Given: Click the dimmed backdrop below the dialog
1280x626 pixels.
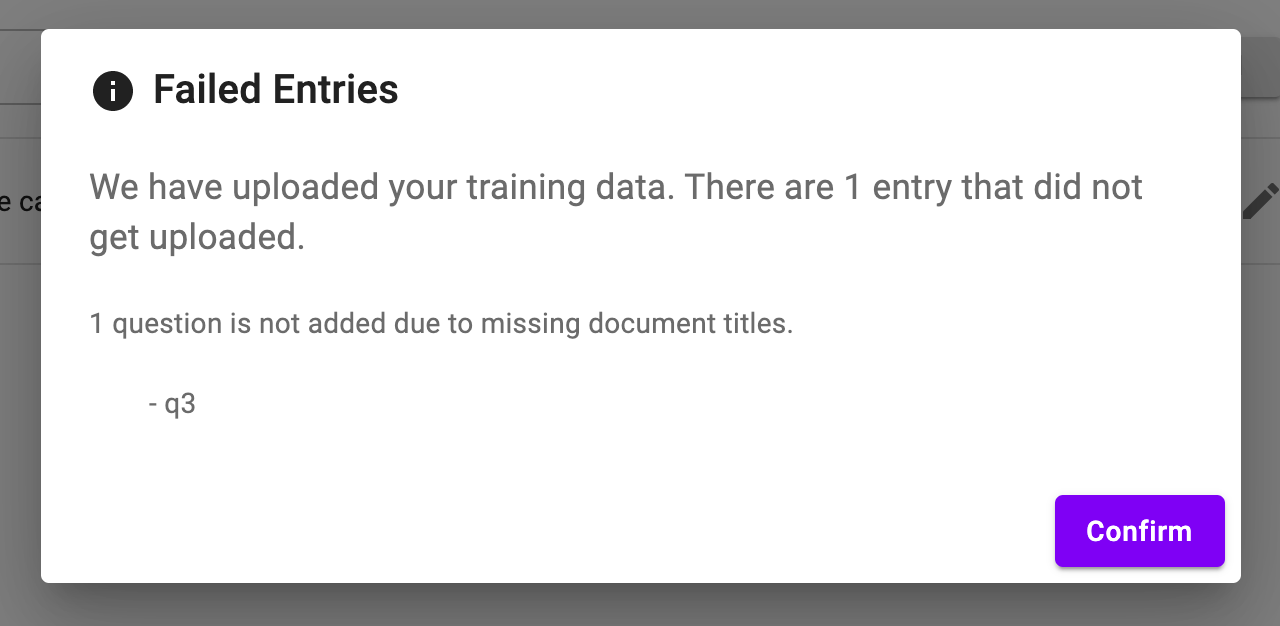Looking at the screenshot, I should coord(640,605).
